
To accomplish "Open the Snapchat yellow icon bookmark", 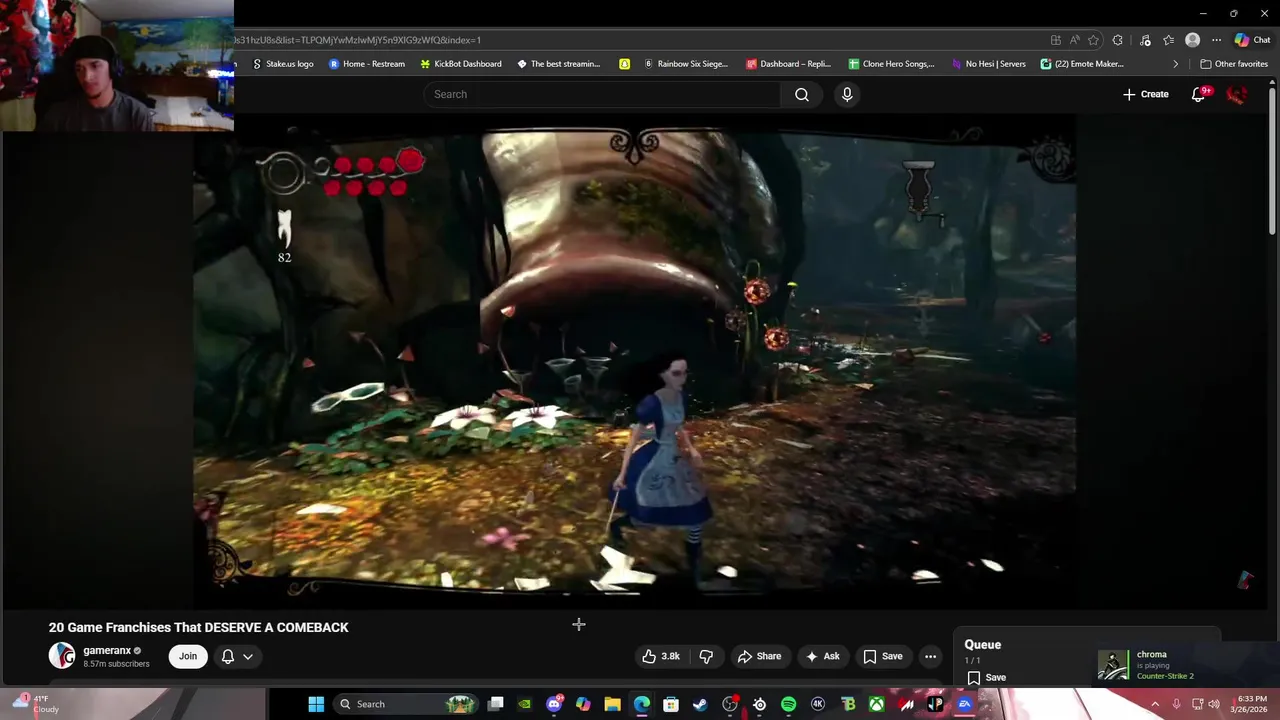I will tap(624, 64).
